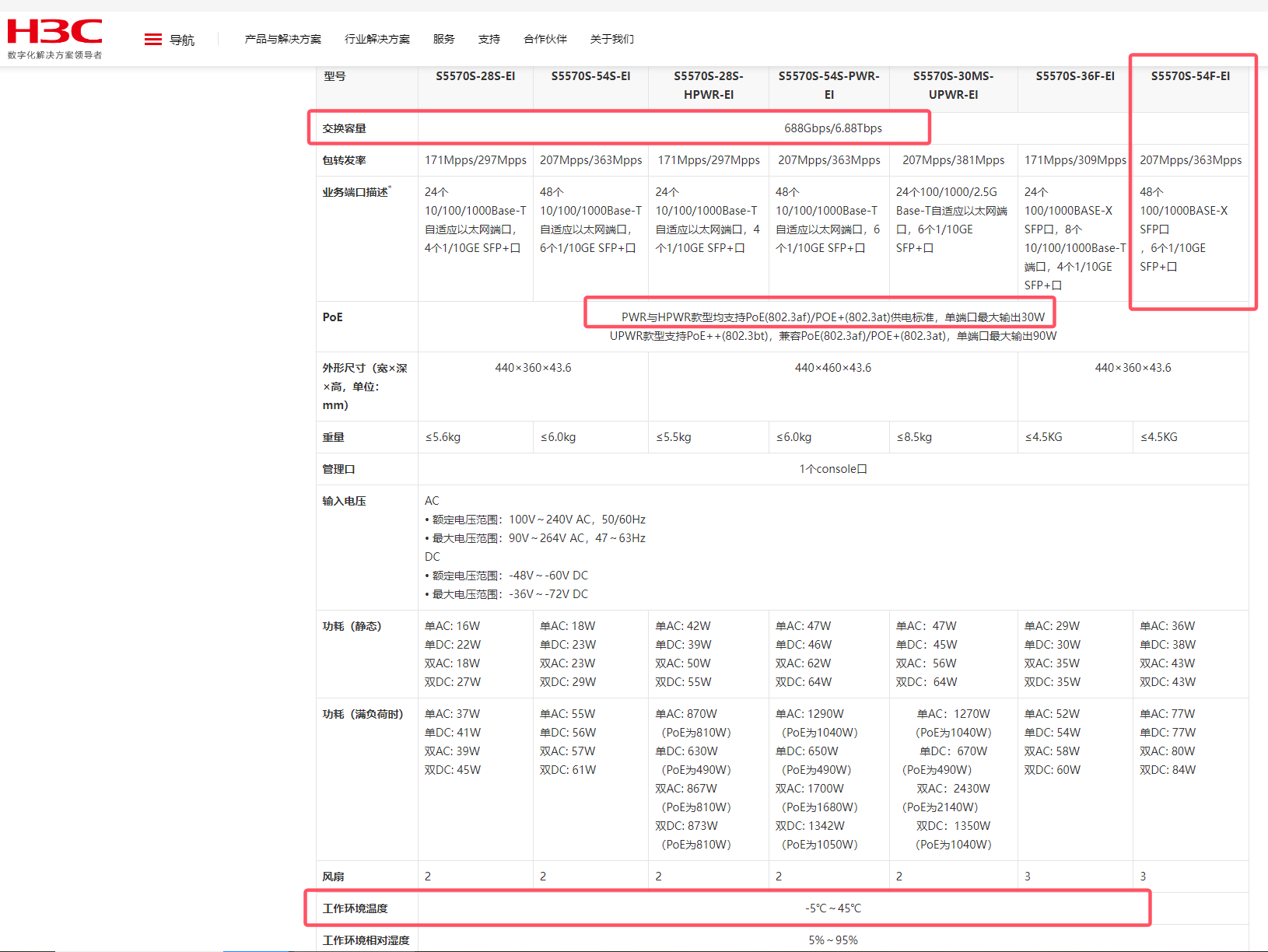
Task: Click the 工作环境温度 row label
Action: click(355, 908)
